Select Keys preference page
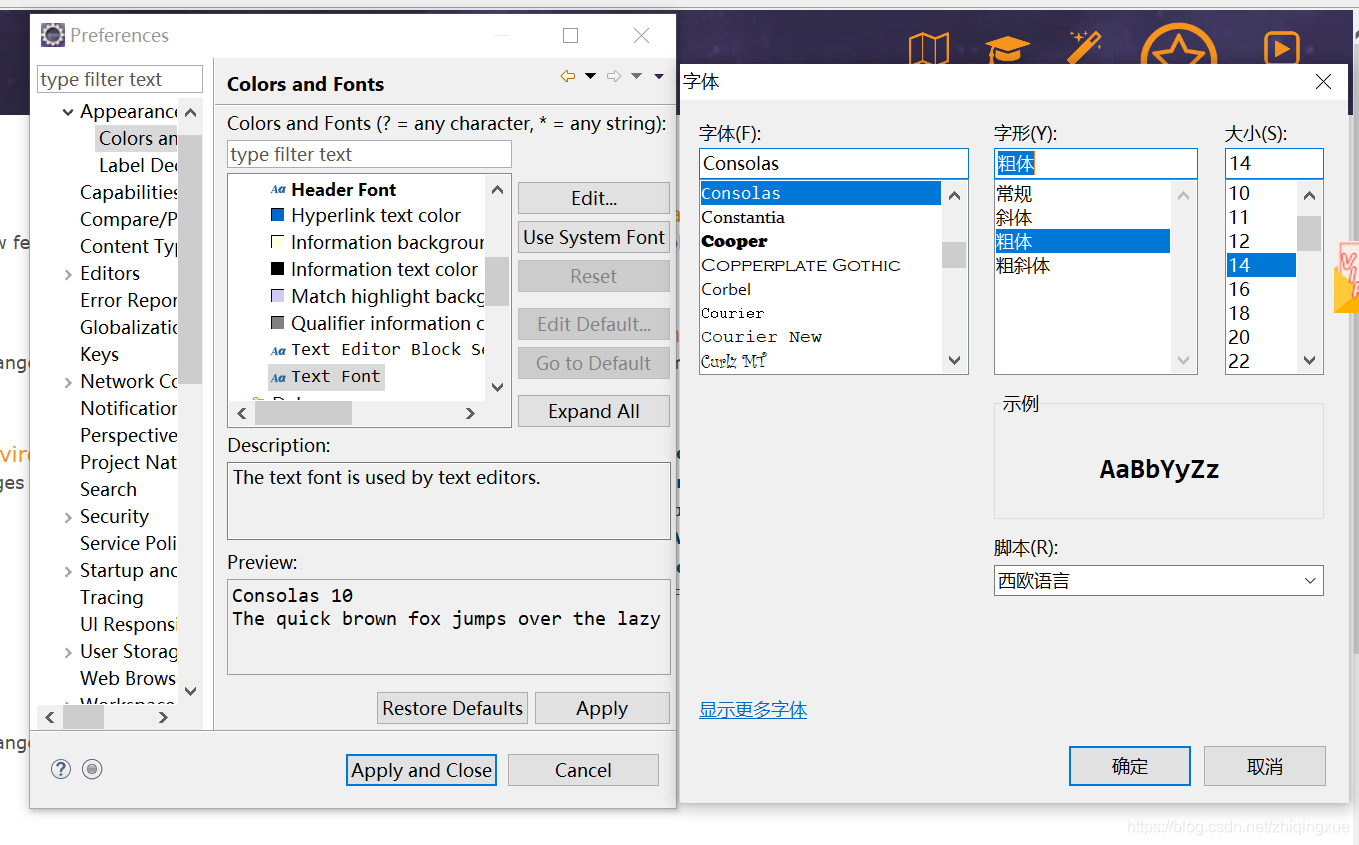The height and width of the screenshot is (845, 1359). pyautogui.click(x=99, y=354)
